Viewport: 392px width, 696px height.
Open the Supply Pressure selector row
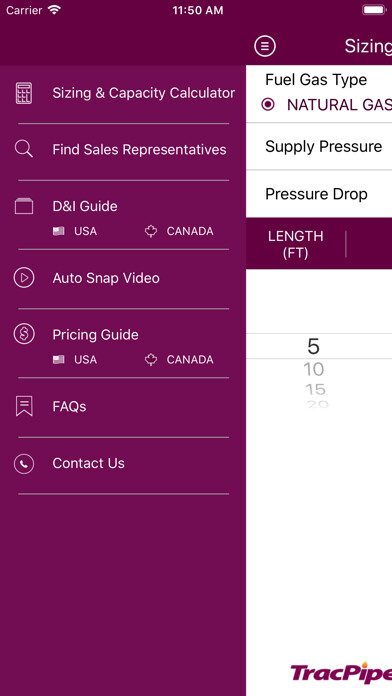[319, 146]
